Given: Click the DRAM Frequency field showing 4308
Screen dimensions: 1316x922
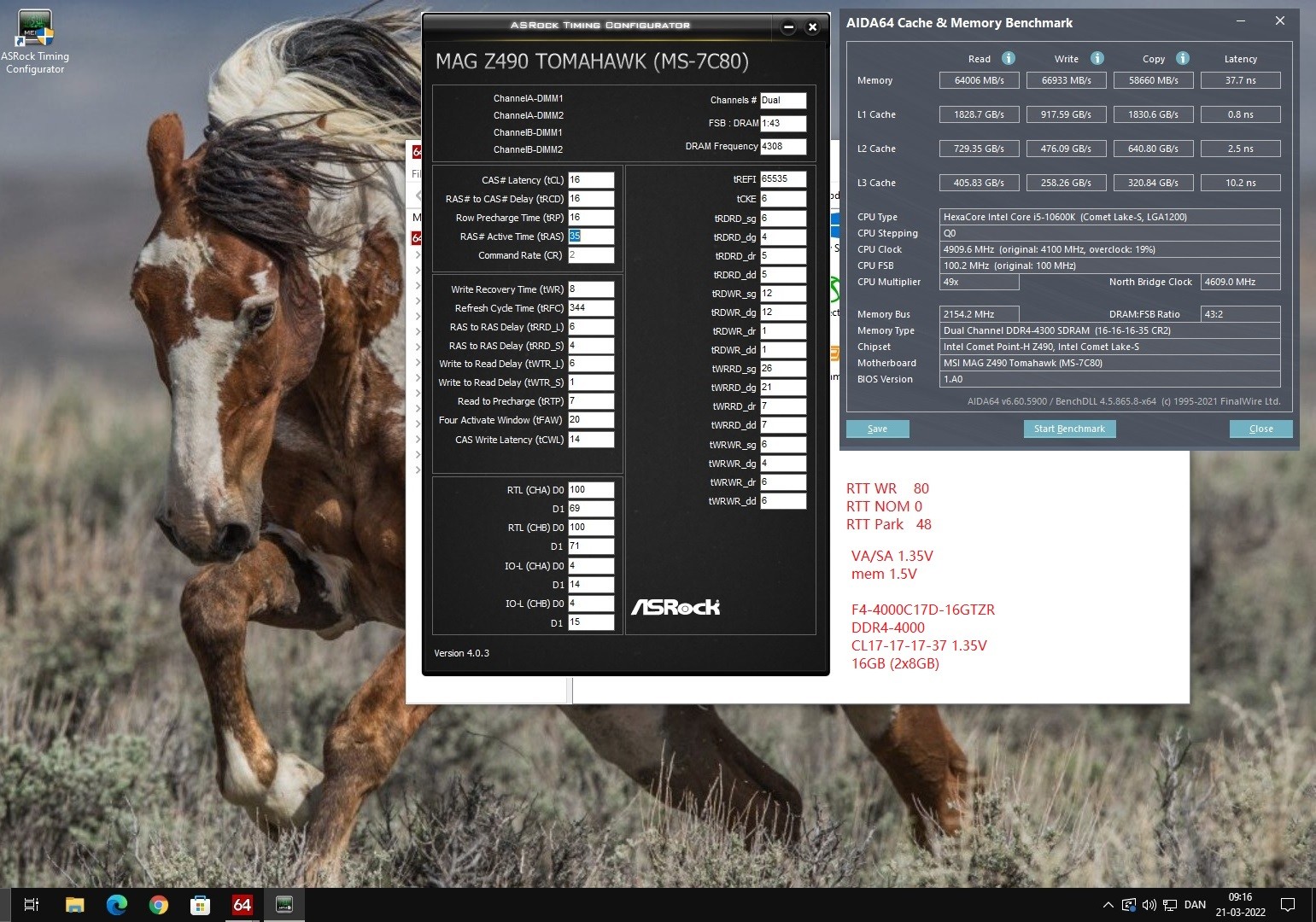Looking at the screenshot, I should [783, 147].
